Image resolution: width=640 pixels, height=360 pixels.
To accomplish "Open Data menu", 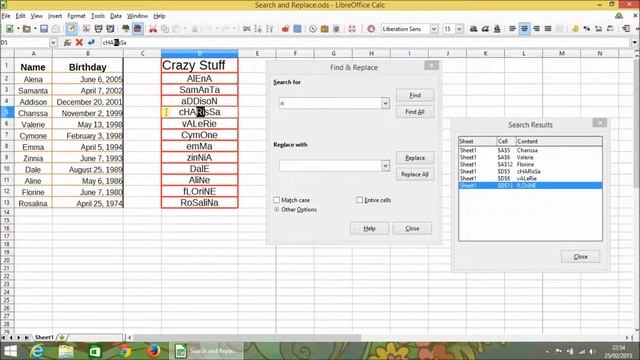I will pos(116,16).
